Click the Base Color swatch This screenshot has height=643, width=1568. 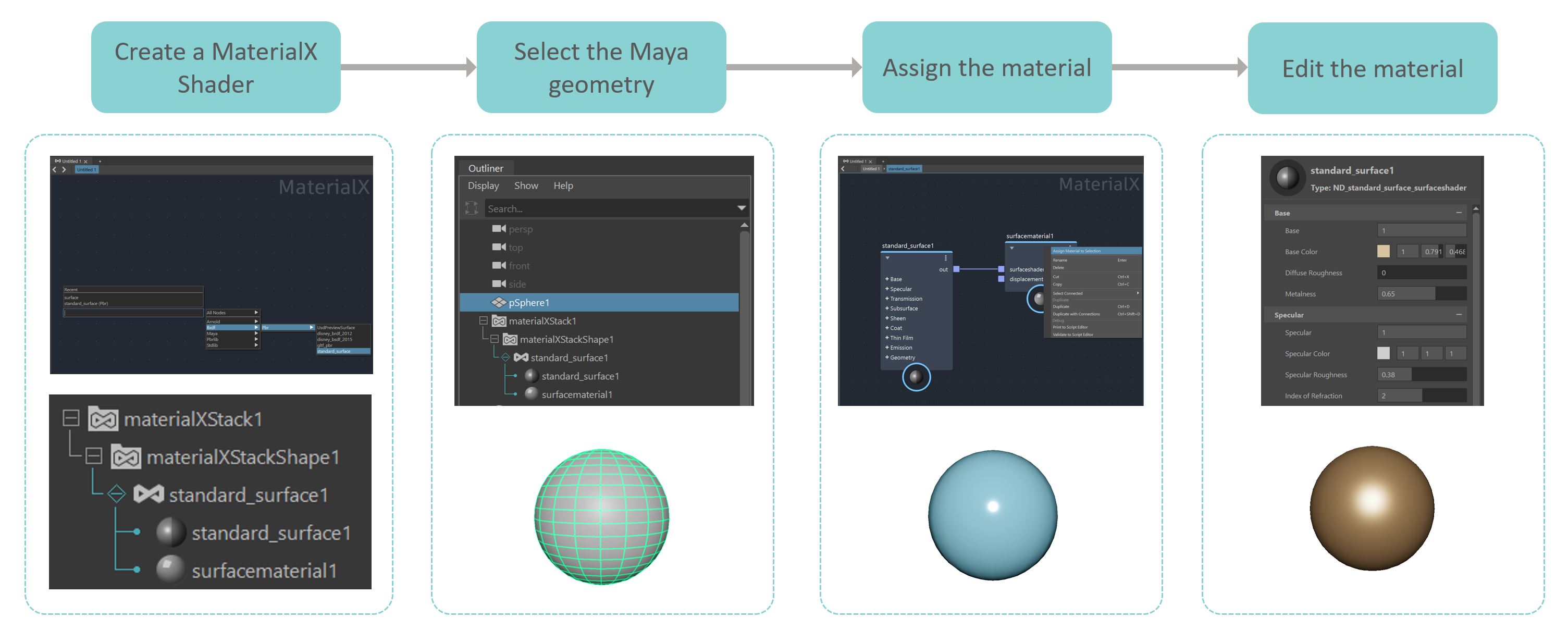click(1383, 252)
